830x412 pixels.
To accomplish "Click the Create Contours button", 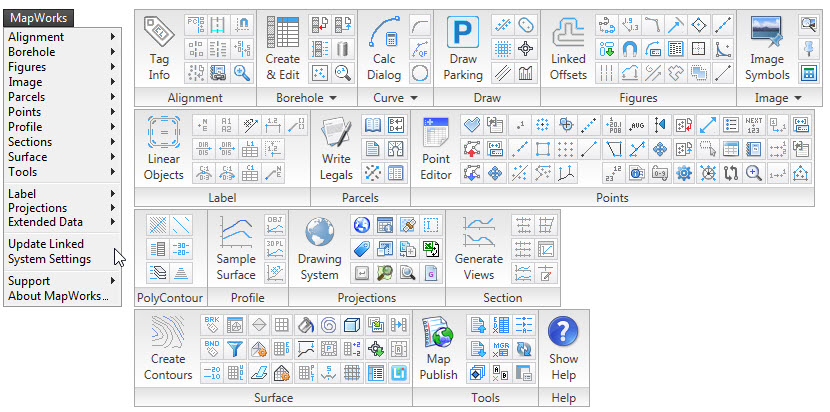I will 168,348.
